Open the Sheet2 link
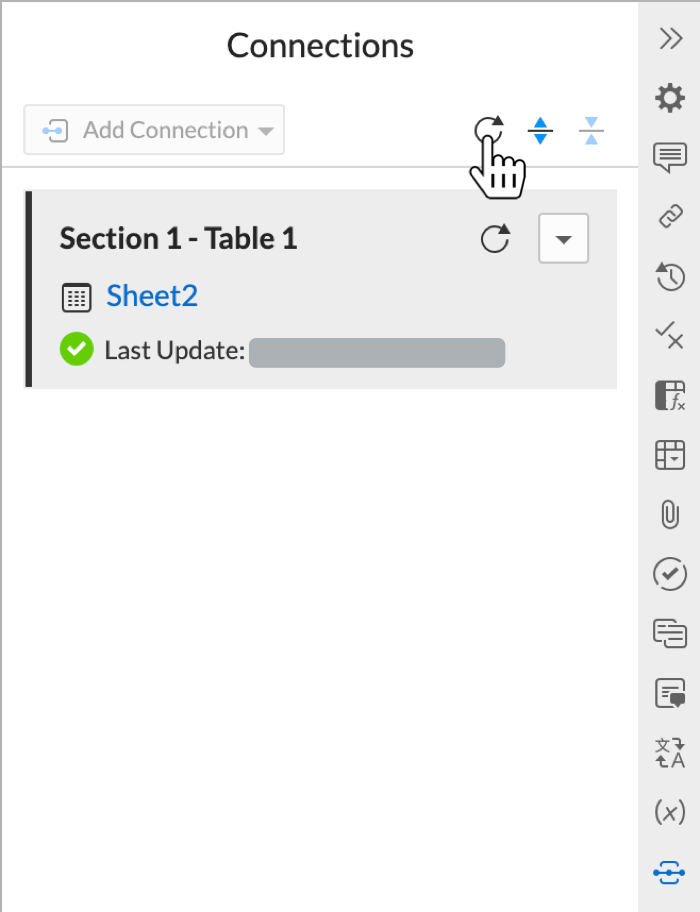 (151, 296)
